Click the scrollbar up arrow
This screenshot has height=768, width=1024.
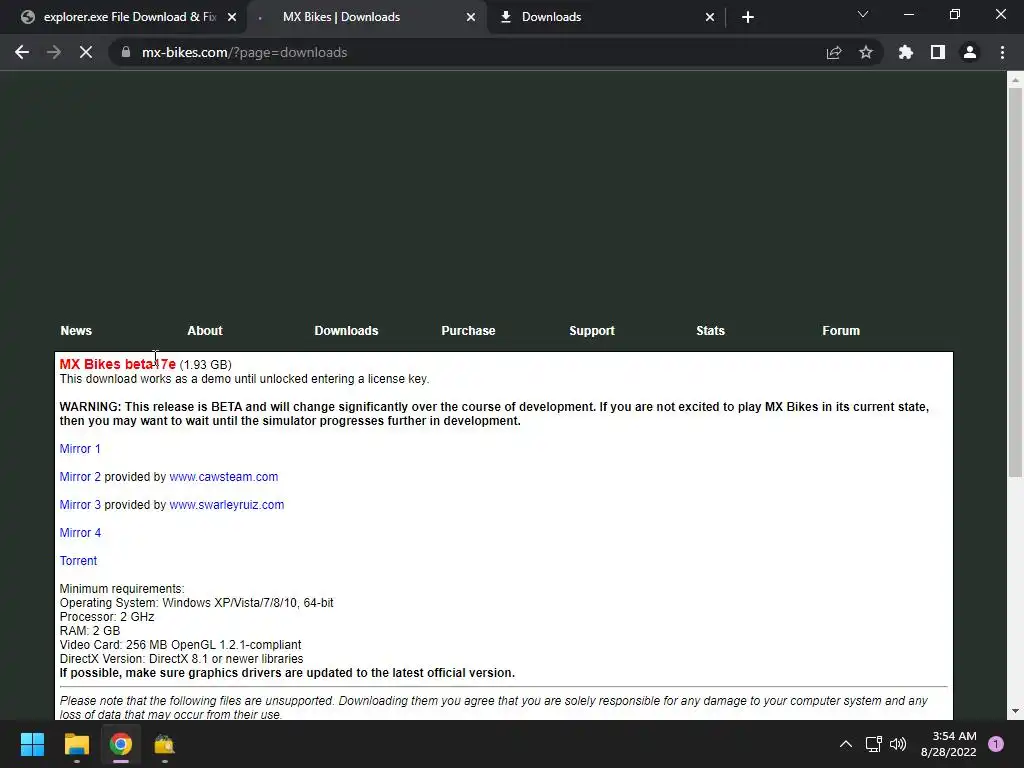point(1015,80)
